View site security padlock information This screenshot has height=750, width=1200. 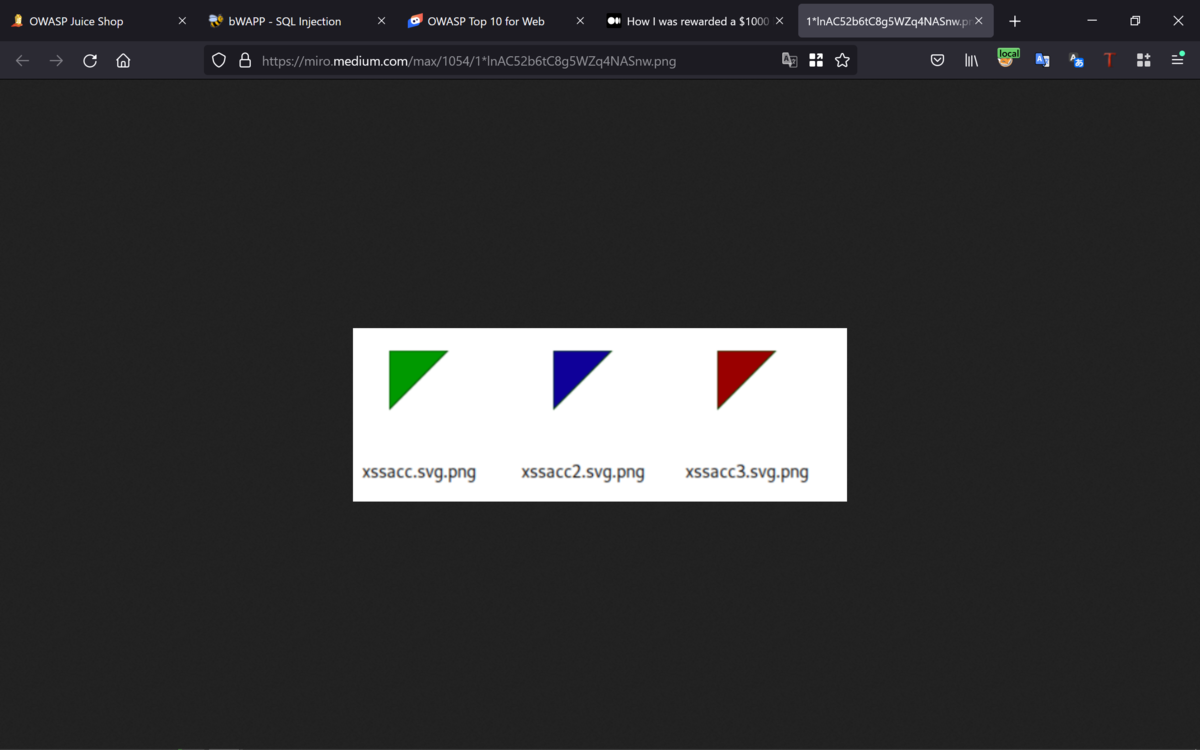click(245, 61)
